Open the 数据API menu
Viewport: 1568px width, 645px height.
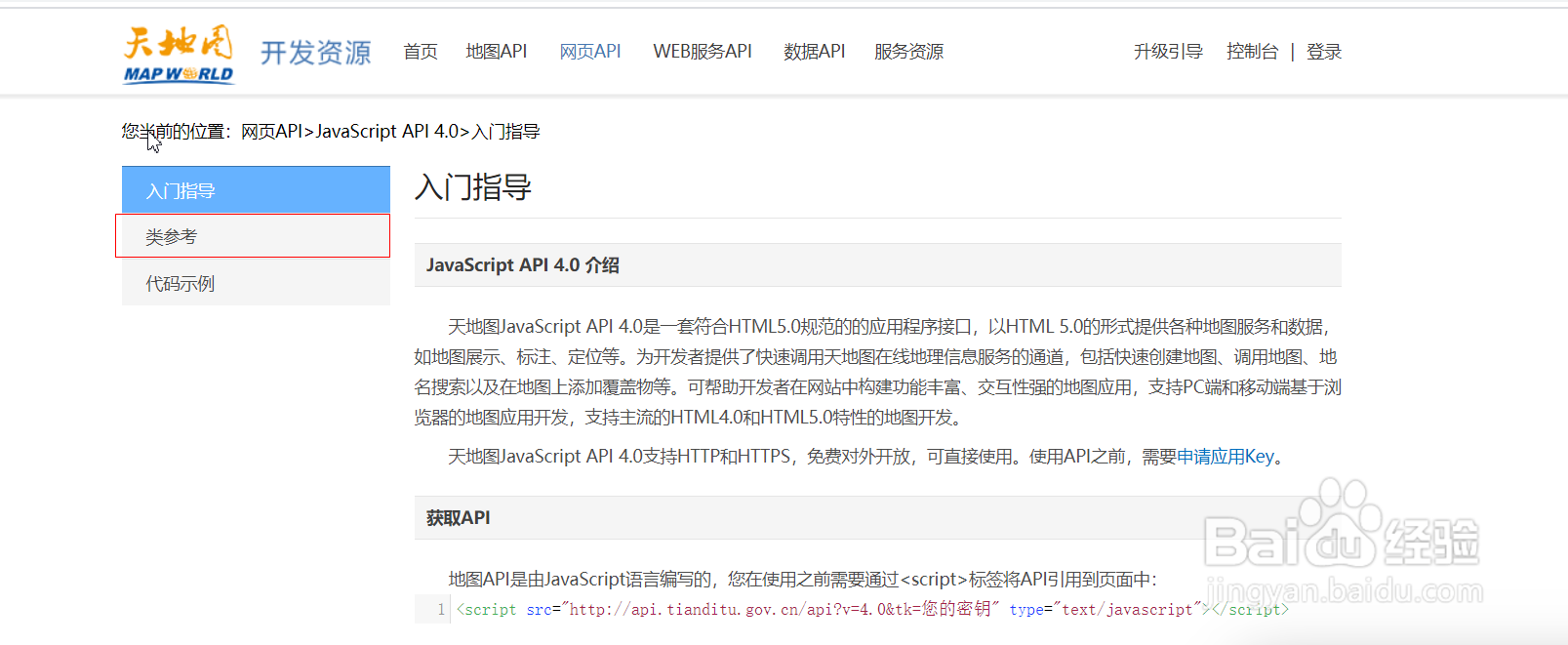[814, 52]
